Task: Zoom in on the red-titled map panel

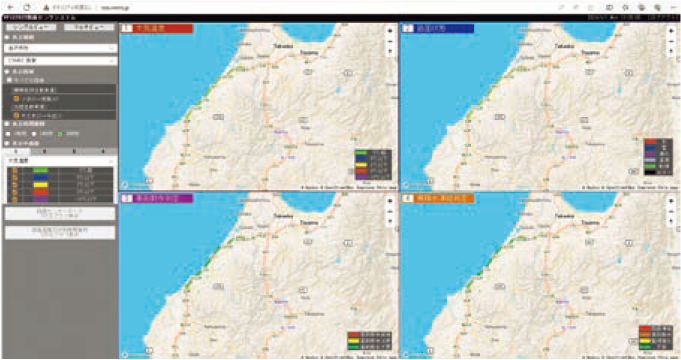Action: click(x=390, y=31)
